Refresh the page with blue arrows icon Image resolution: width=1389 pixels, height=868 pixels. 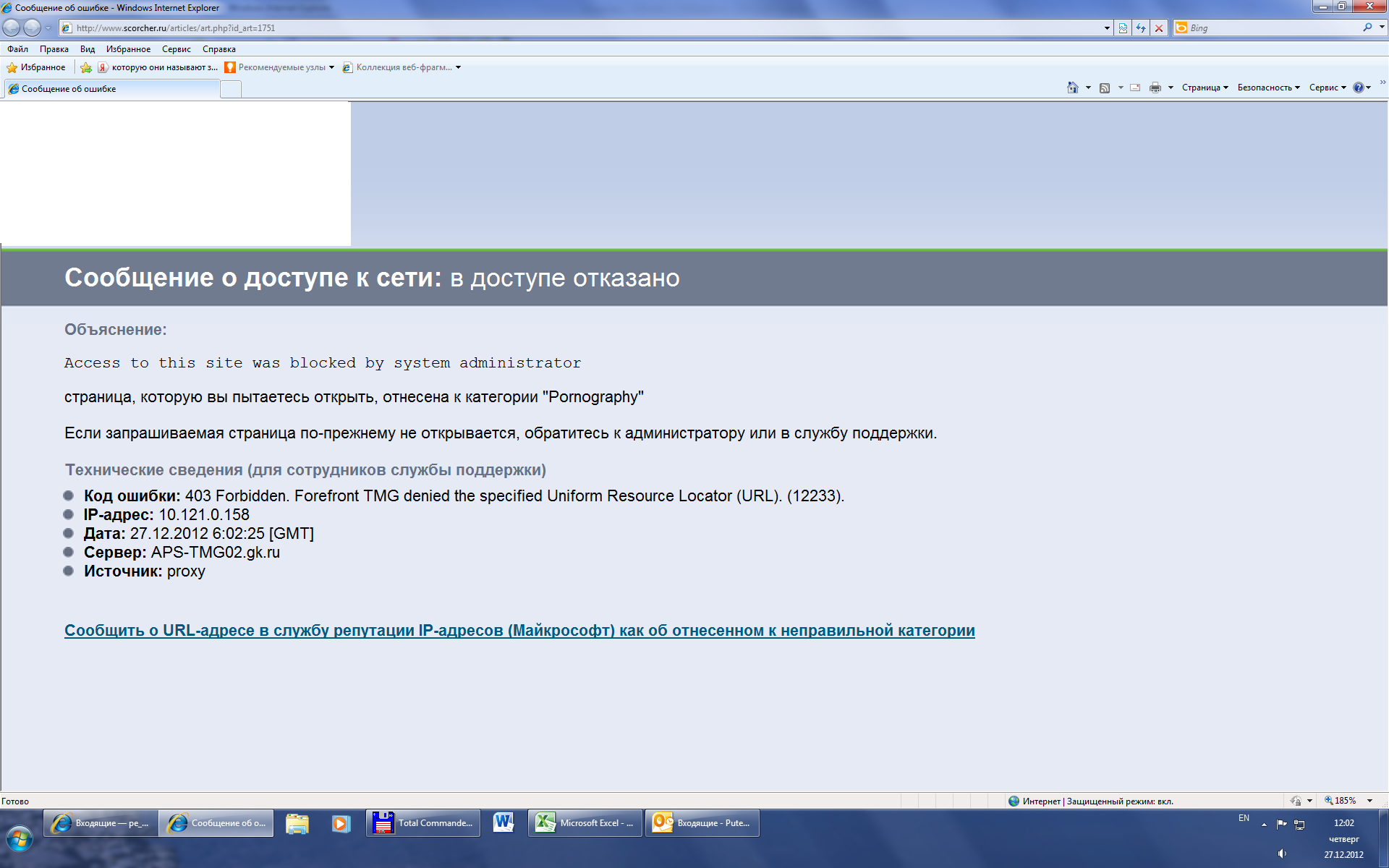1141,28
